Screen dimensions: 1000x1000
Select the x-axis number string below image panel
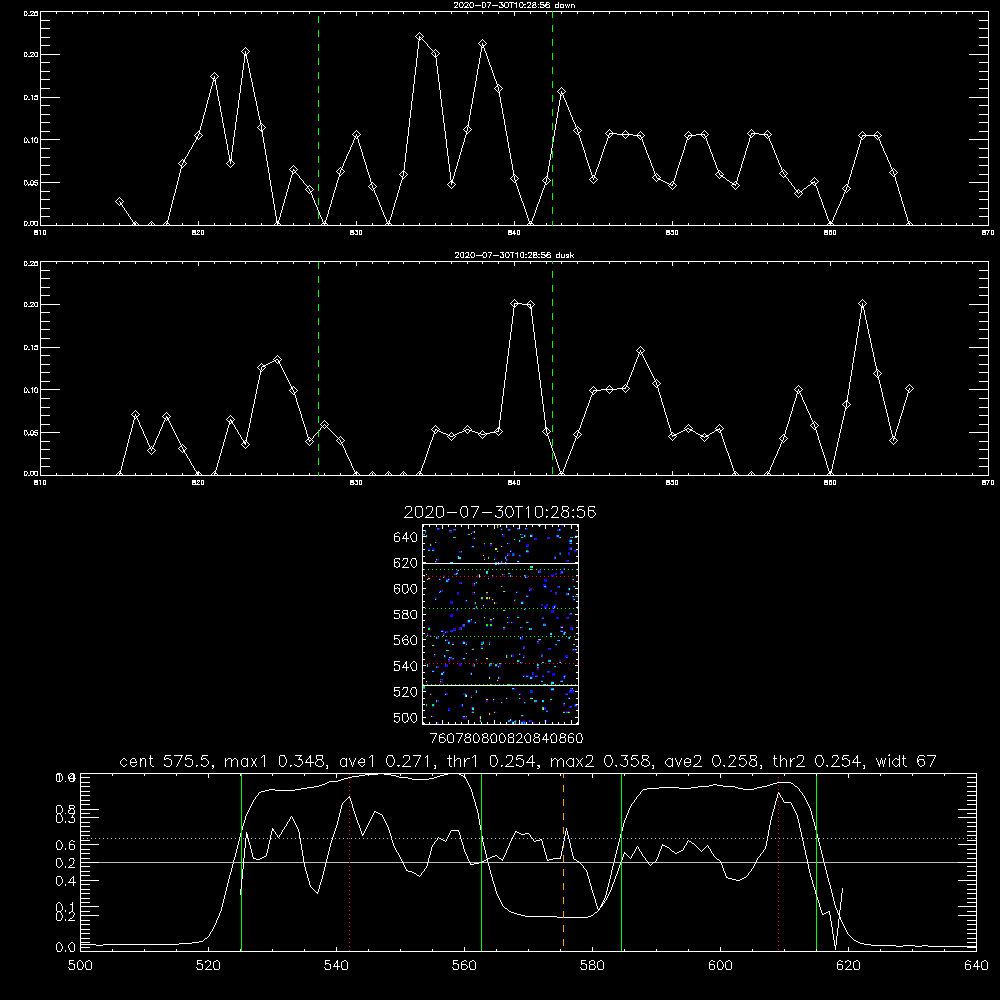[506, 738]
